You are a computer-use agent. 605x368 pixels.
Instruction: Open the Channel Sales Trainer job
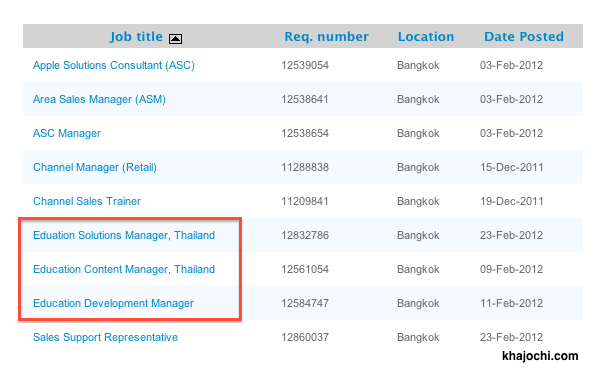coord(87,201)
